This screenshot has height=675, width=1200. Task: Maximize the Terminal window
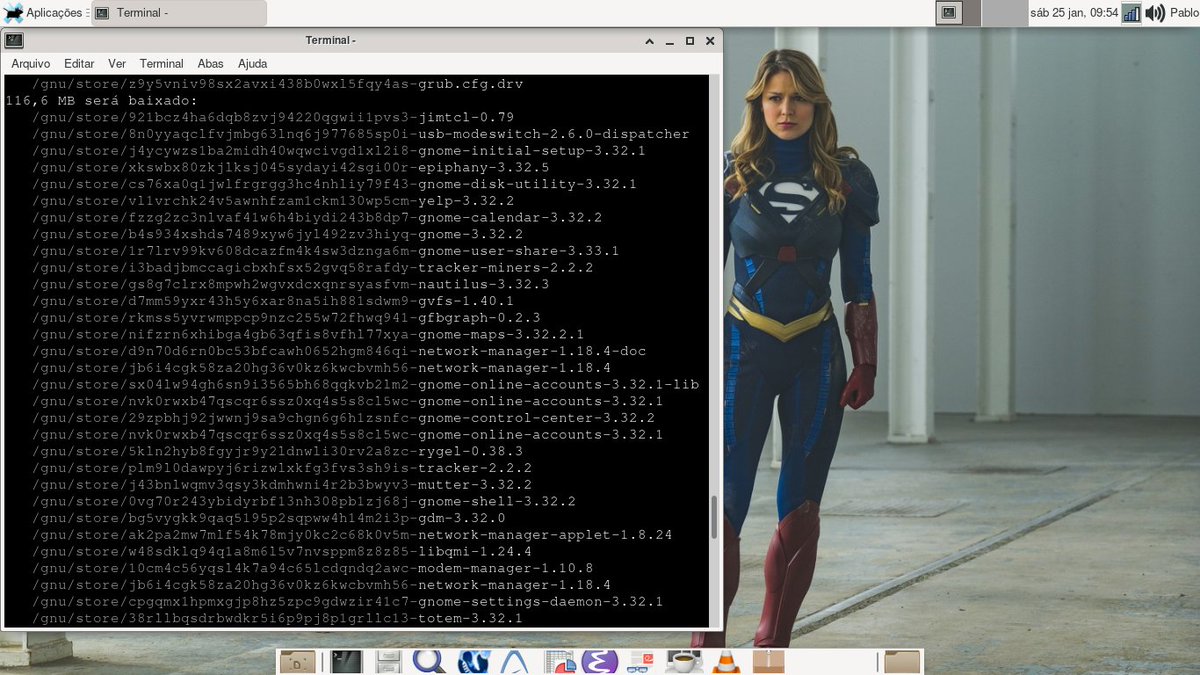(690, 41)
